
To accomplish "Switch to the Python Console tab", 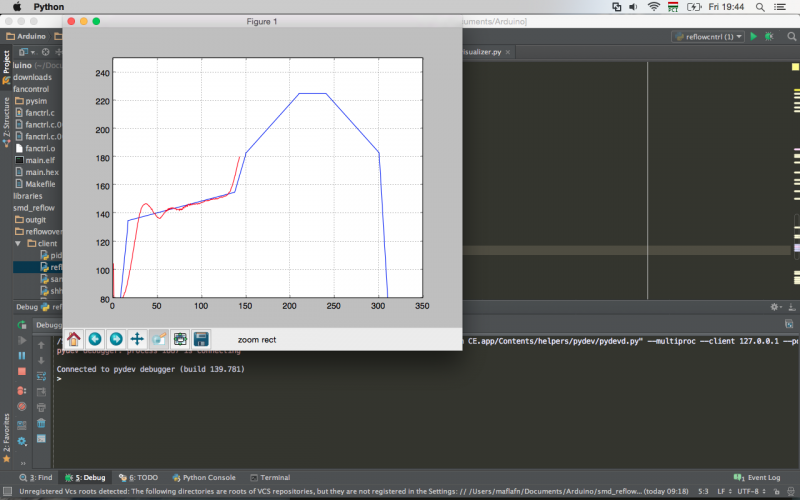I will (204, 478).
